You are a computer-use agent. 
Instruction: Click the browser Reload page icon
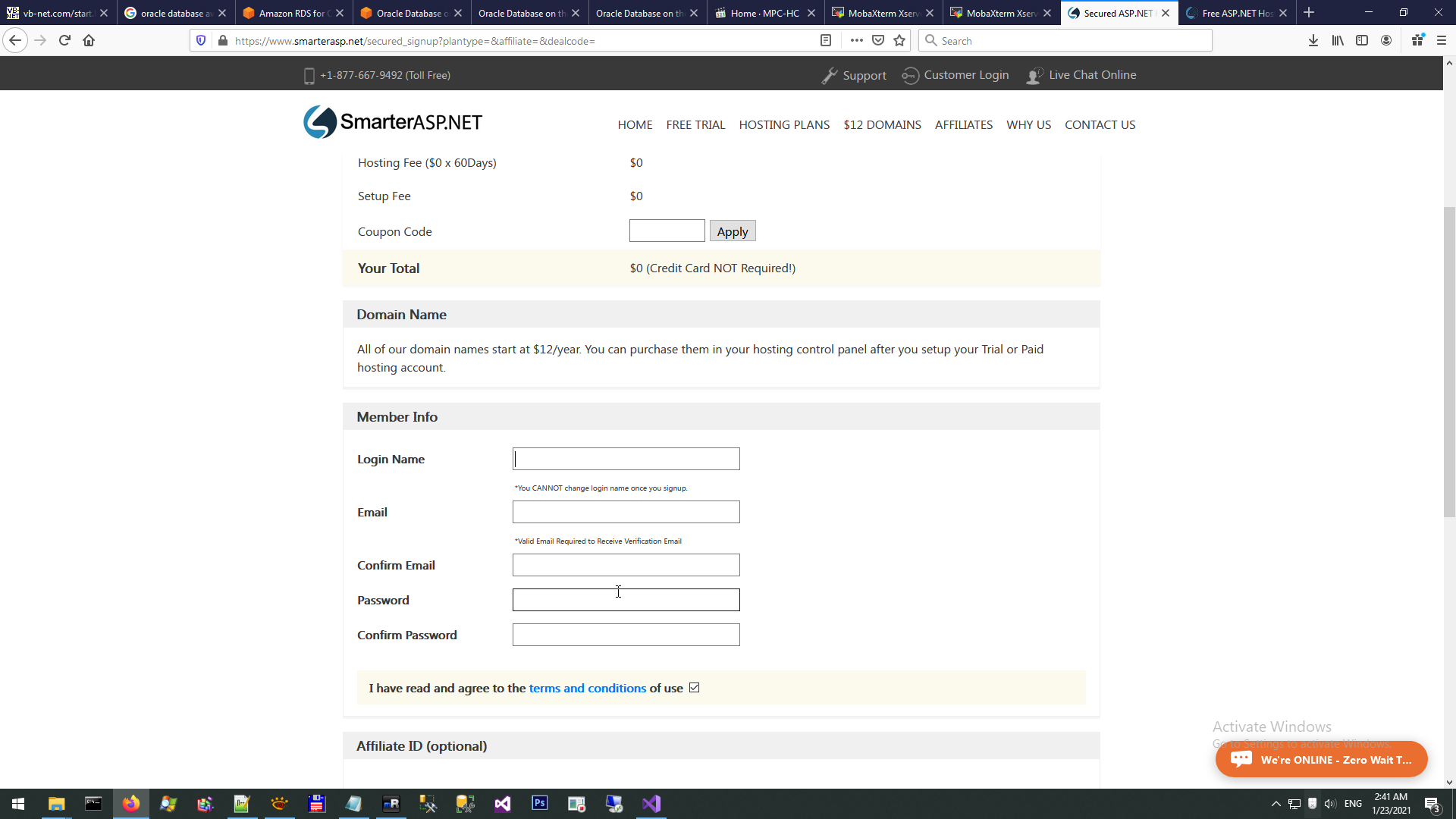[64, 41]
